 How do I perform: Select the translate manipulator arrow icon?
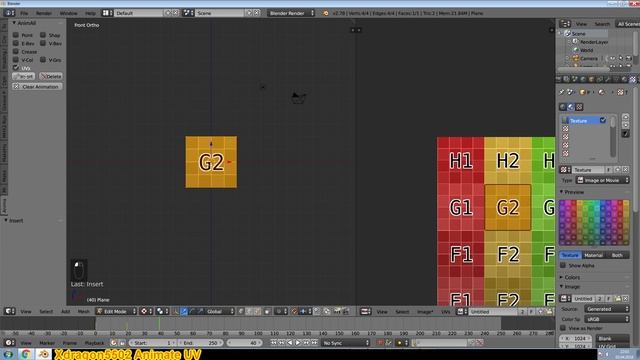pyautogui.click(x=184, y=311)
